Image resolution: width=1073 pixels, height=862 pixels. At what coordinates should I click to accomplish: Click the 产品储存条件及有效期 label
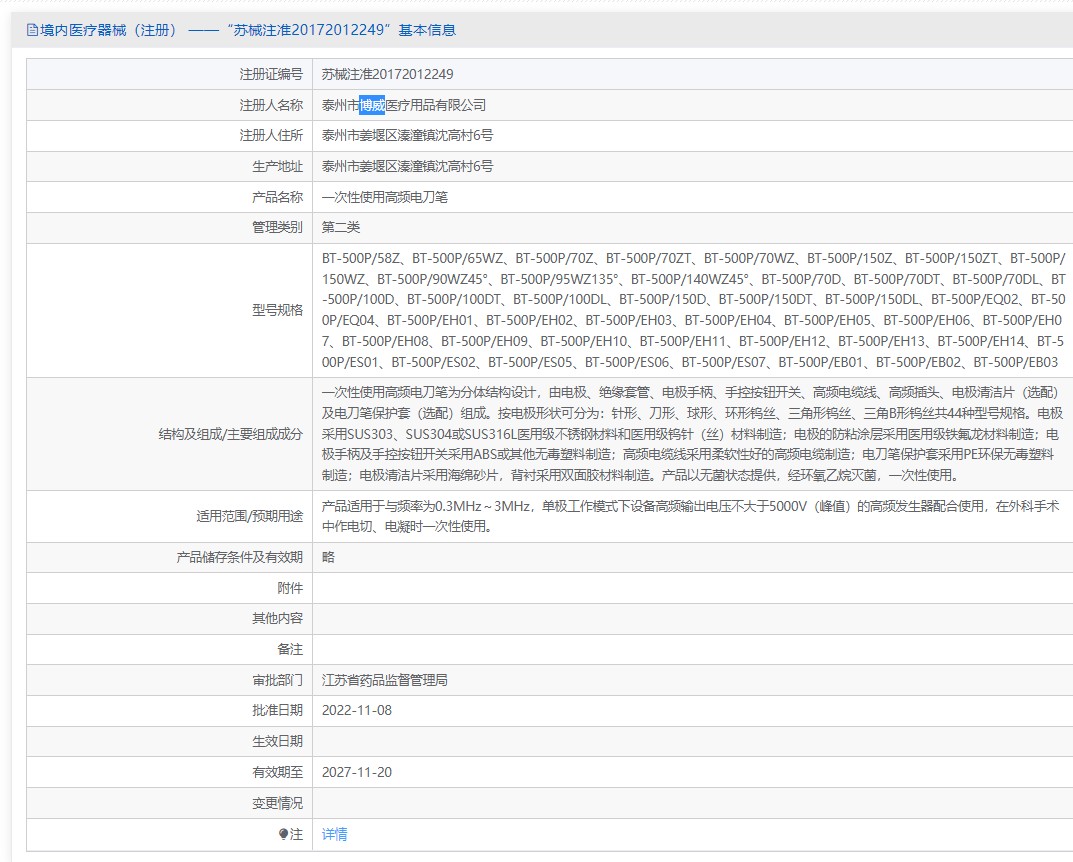point(240,557)
